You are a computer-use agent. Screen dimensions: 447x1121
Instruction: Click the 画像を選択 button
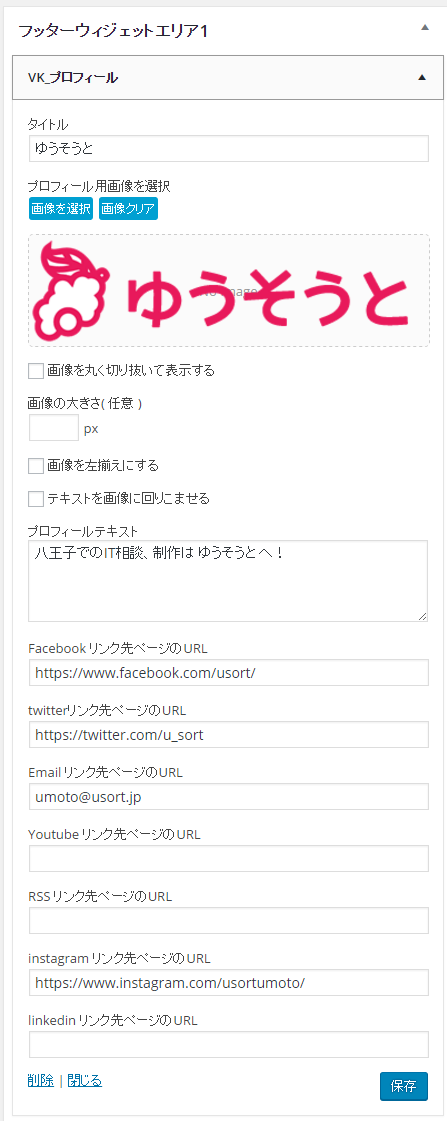(x=61, y=209)
